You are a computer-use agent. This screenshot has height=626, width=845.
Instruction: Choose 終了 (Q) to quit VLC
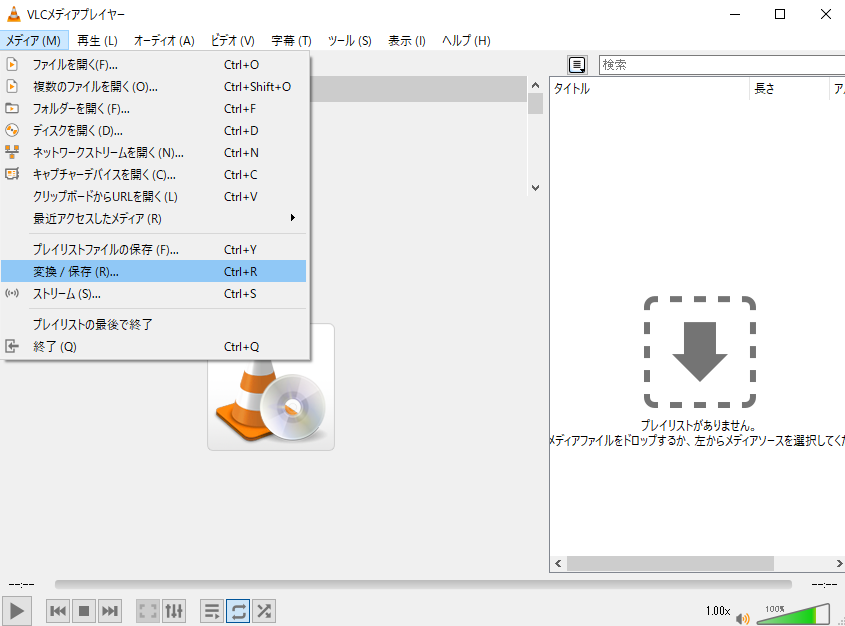tap(154, 346)
